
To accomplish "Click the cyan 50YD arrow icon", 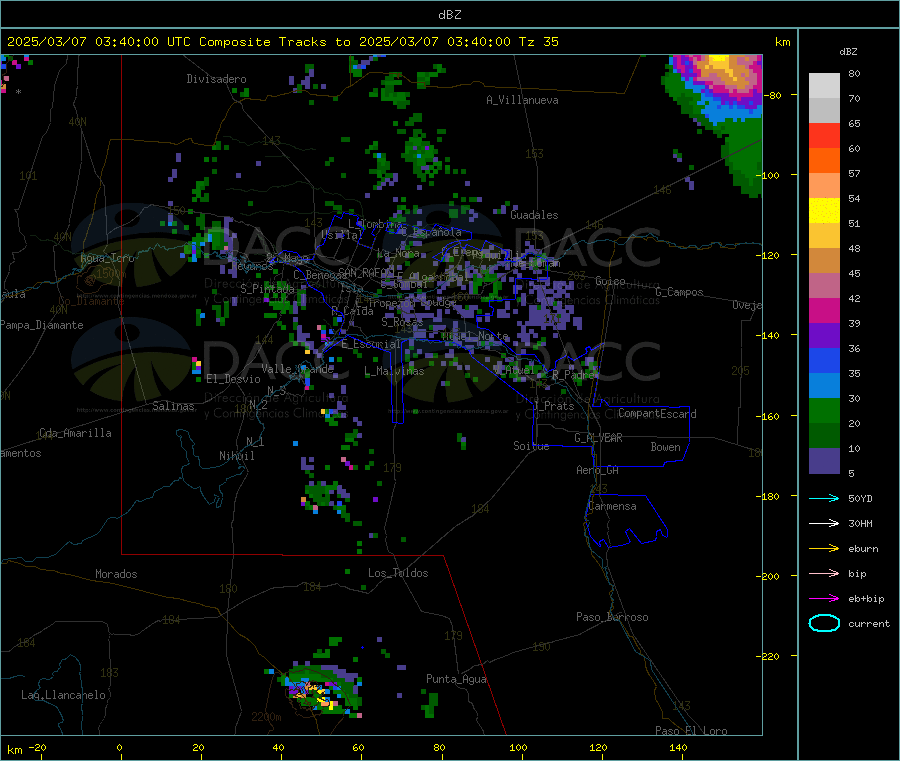I will tap(824, 498).
